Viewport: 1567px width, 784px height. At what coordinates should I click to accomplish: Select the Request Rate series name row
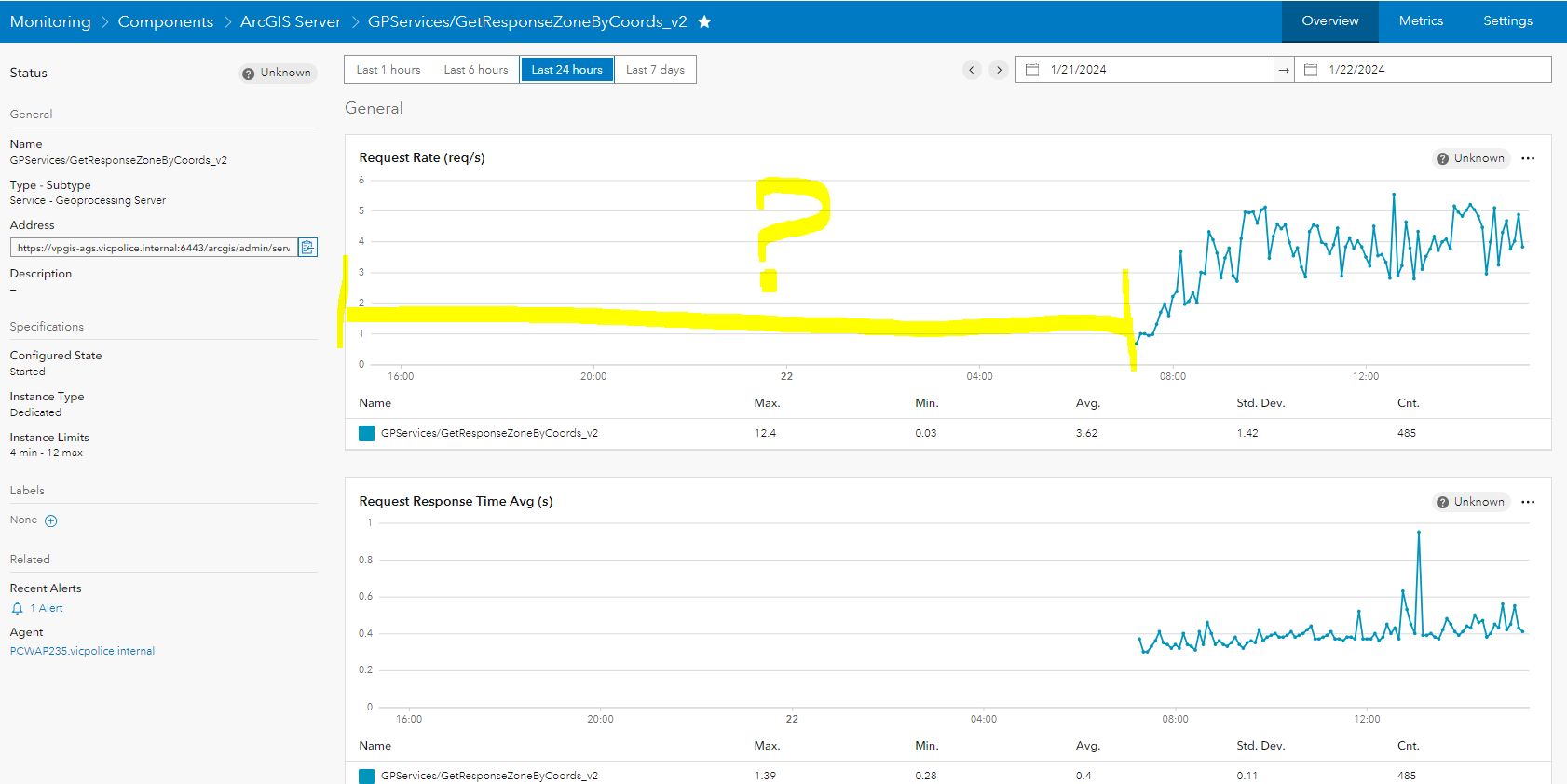(489, 433)
